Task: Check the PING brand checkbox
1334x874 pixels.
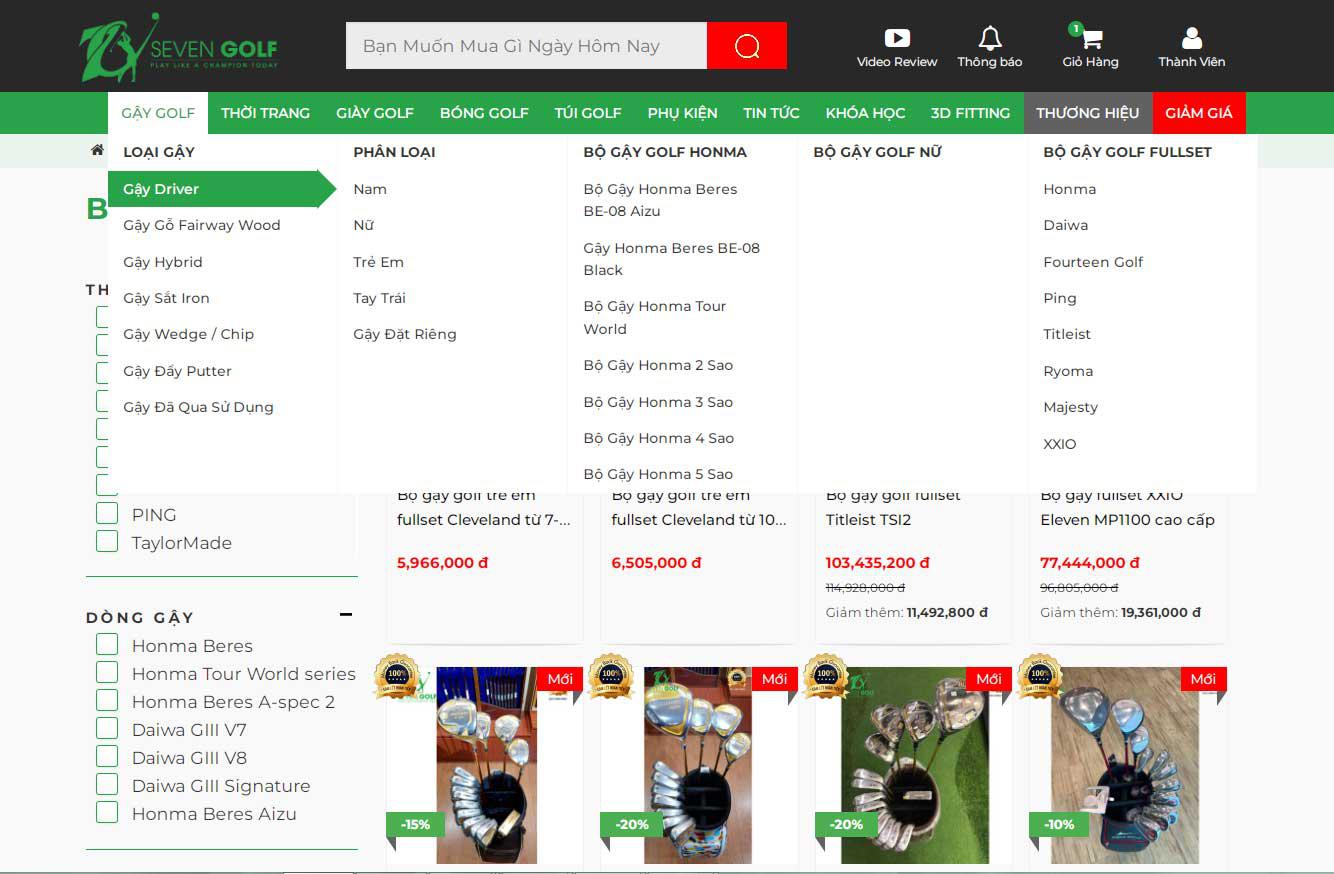Action: (107, 514)
